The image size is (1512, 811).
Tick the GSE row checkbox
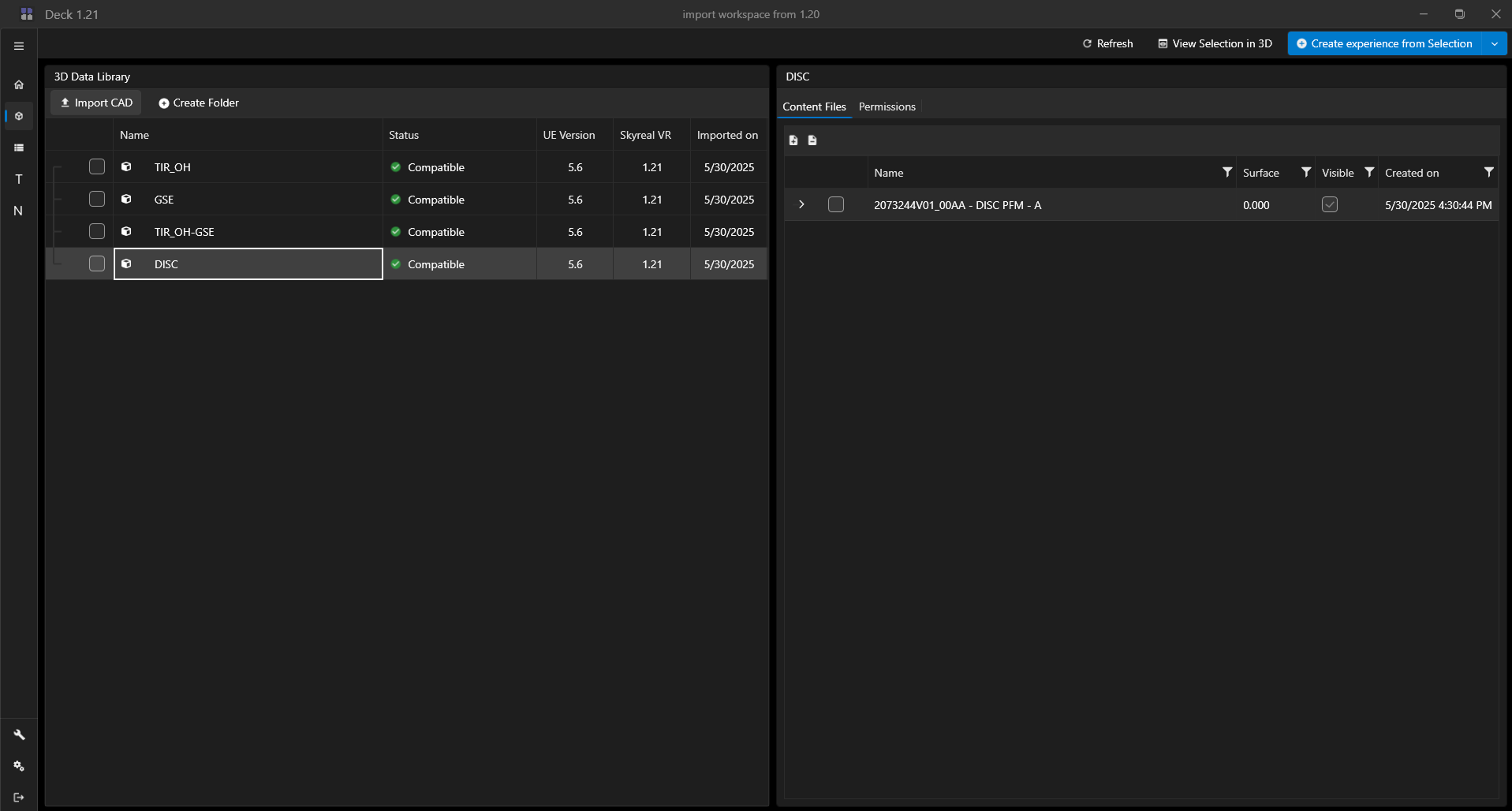pyautogui.click(x=97, y=199)
